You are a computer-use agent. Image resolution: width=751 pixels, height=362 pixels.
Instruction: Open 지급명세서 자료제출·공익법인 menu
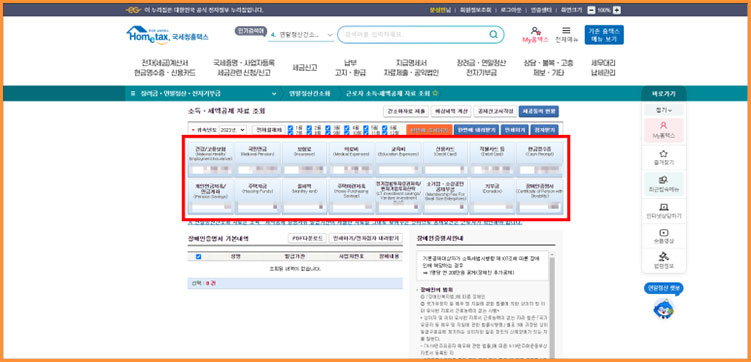click(411, 68)
